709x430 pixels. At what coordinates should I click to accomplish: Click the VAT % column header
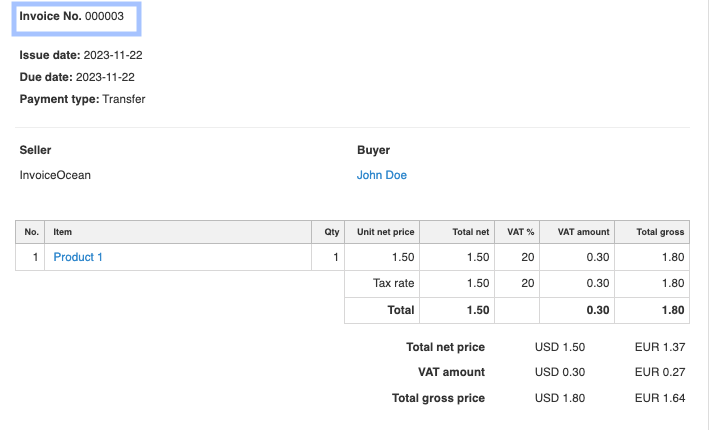pyautogui.click(x=521, y=232)
